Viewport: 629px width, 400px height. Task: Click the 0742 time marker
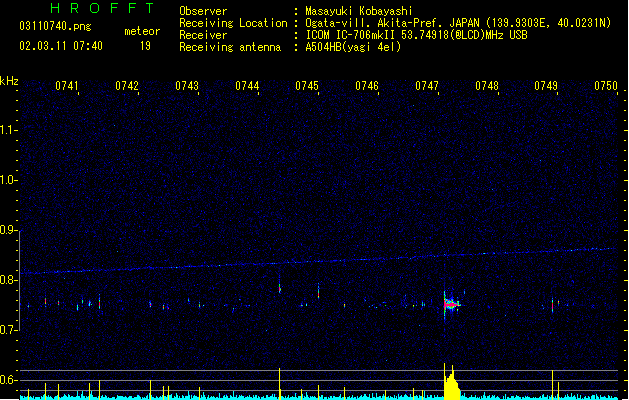click(x=127, y=86)
